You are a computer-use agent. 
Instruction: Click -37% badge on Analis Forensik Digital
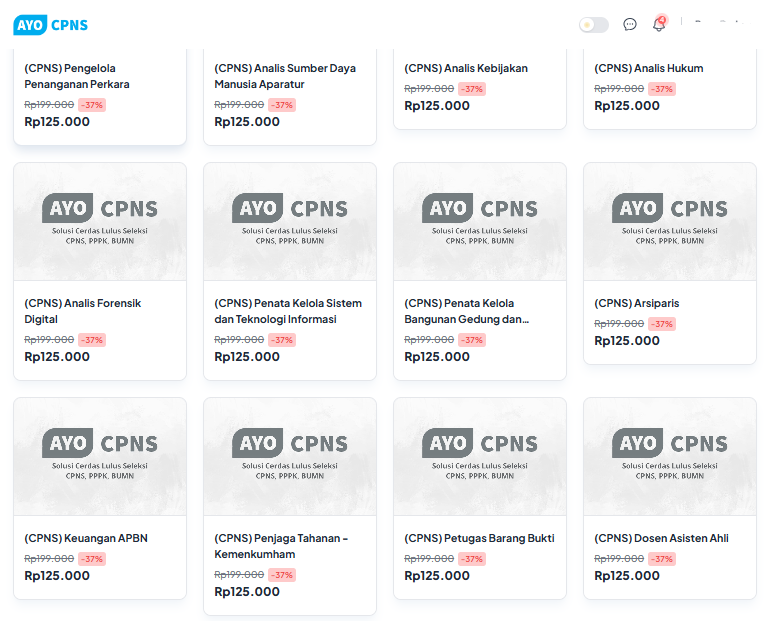pyautogui.click(x=92, y=340)
